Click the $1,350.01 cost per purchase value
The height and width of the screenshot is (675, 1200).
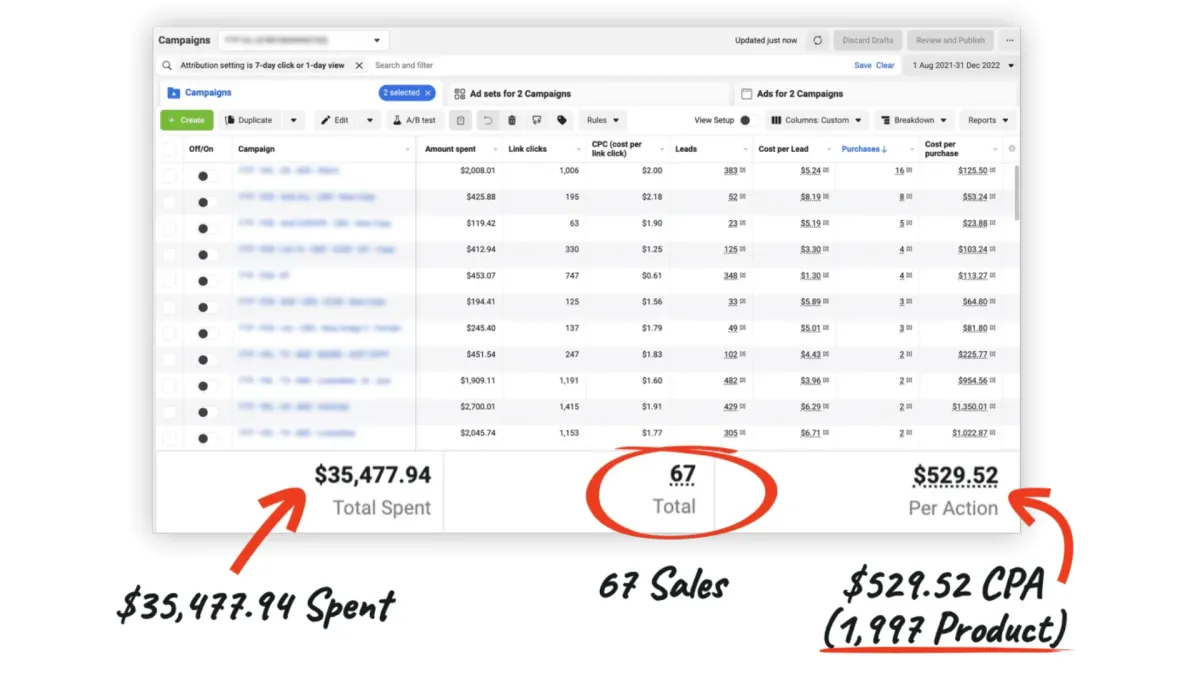(969, 407)
